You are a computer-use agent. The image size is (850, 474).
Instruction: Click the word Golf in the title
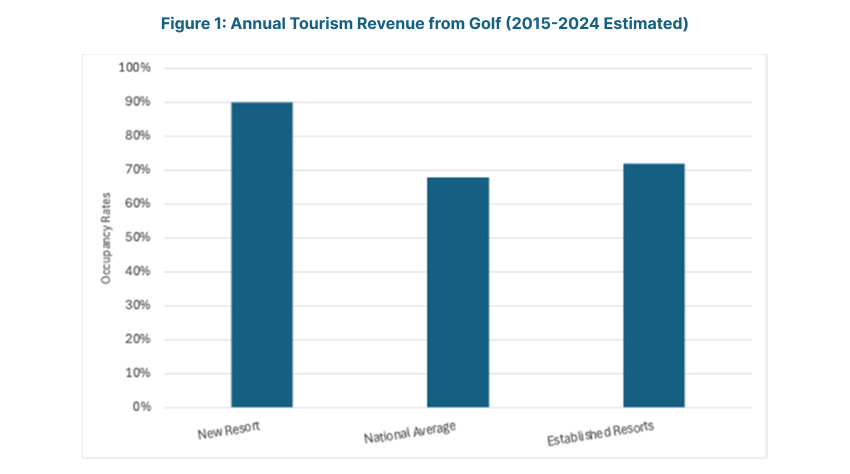click(508, 23)
